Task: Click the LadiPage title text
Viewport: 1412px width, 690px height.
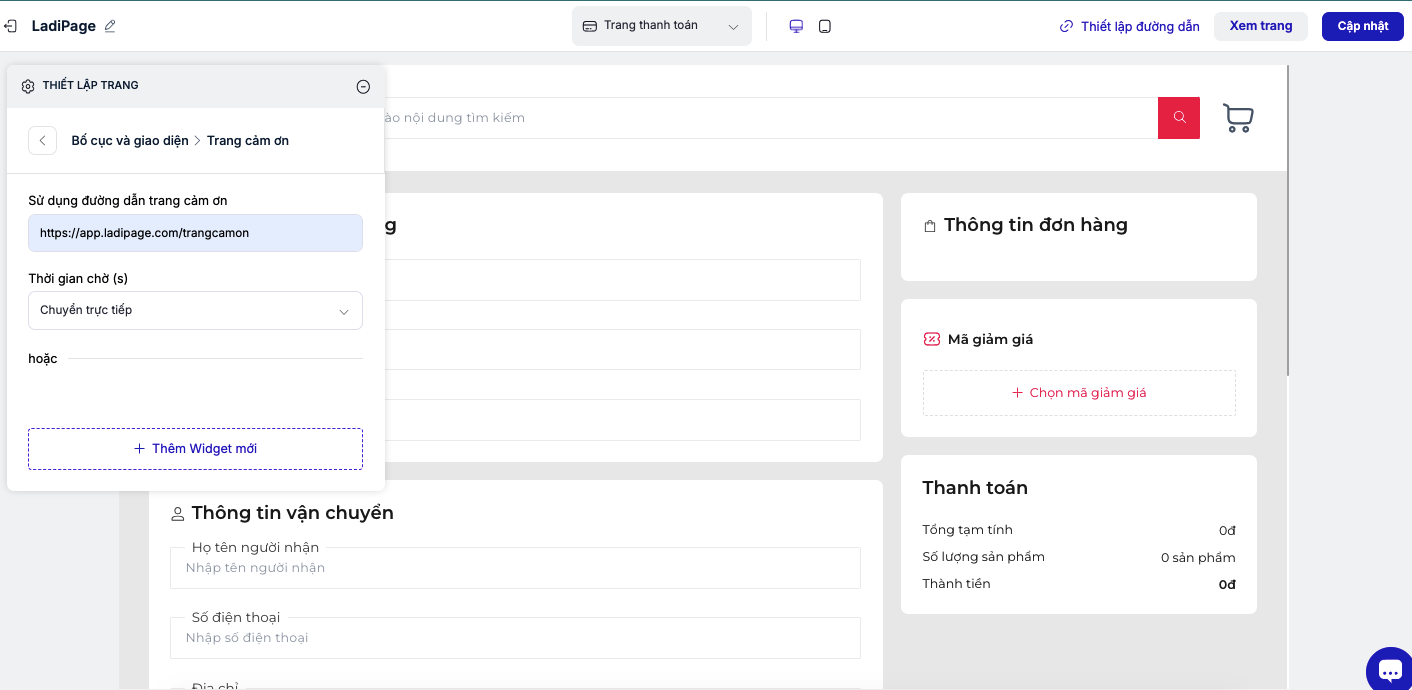Action: click(64, 26)
